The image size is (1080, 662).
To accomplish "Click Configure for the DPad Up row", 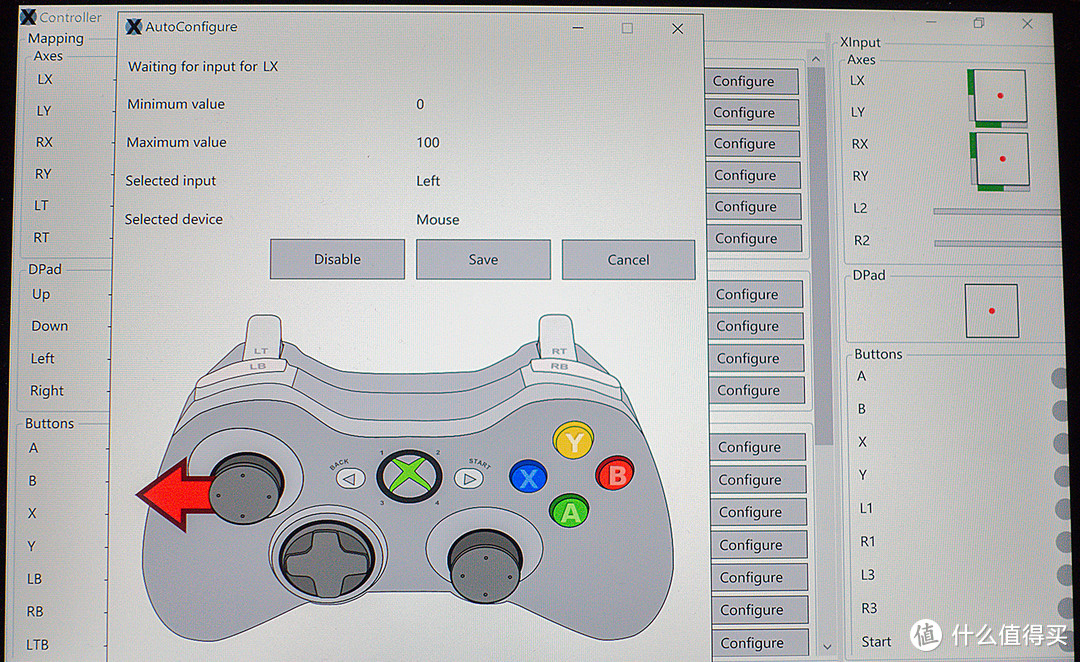I will click(755, 294).
